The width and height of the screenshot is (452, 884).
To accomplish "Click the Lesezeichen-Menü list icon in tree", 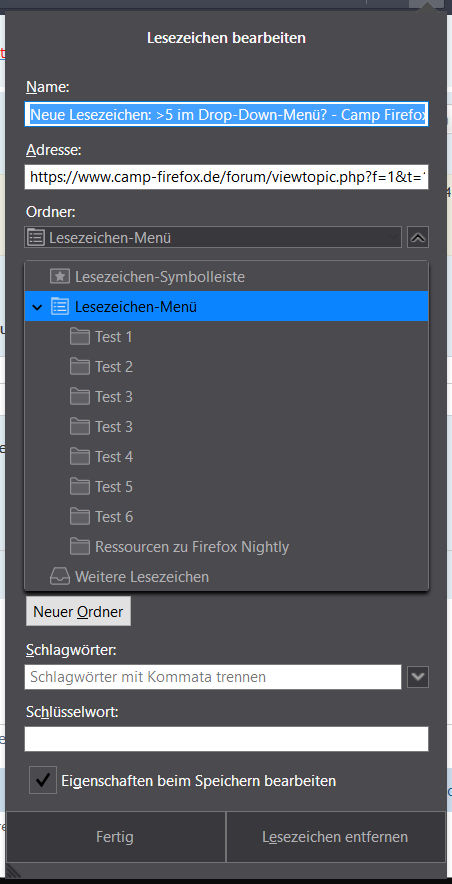I will coord(60,307).
